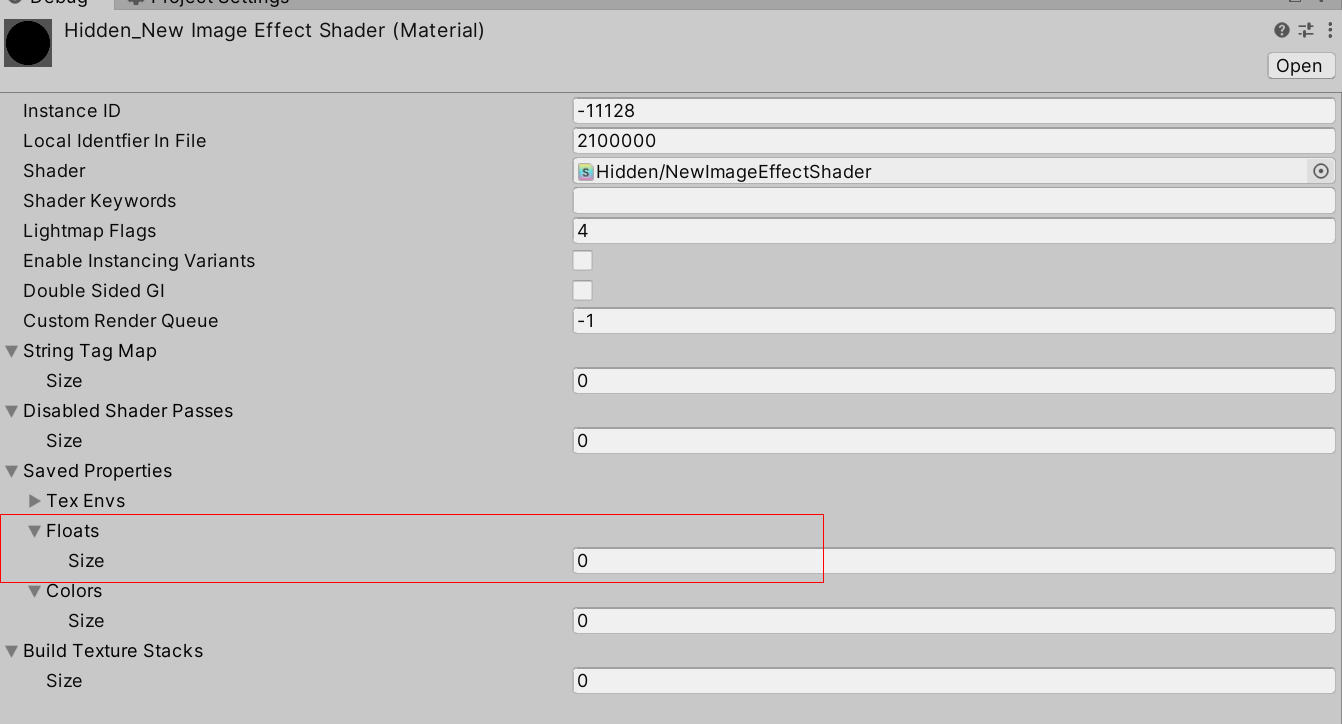The width and height of the screenshot is (1342, 724).
Task: Expand the Tex Envs entry
Action: coord(34,500)
